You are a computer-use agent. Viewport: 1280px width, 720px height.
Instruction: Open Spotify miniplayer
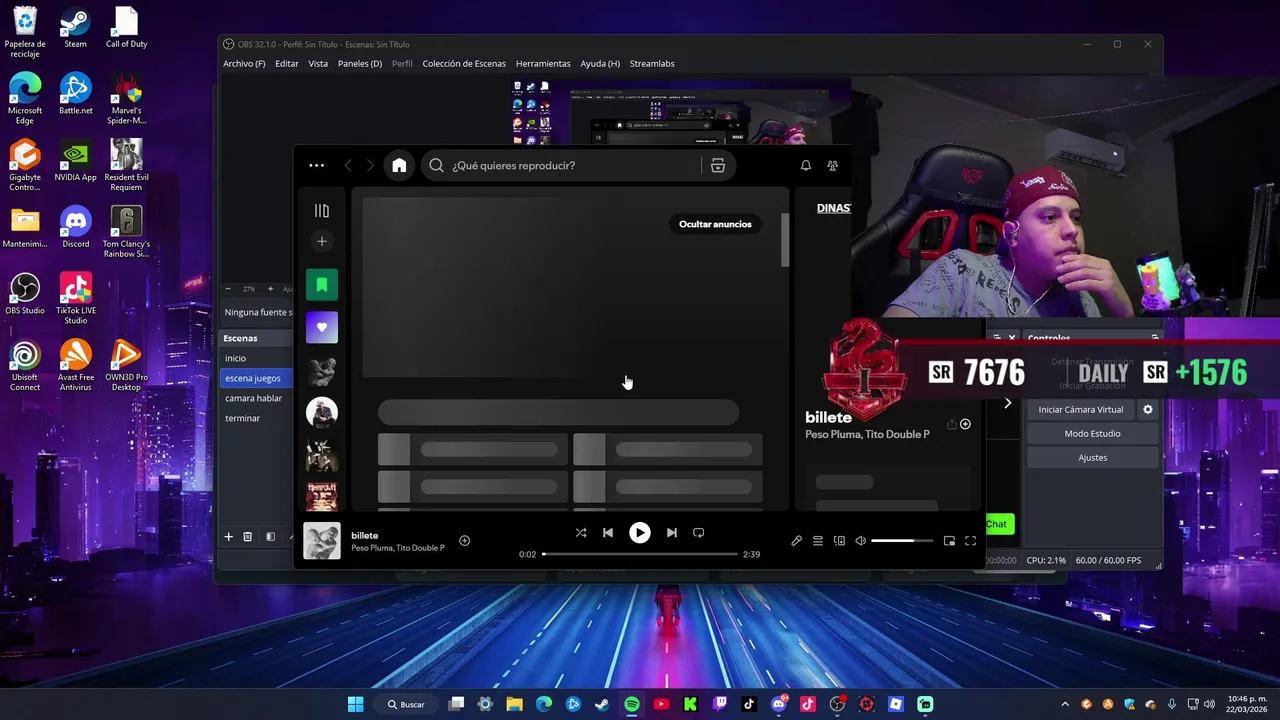(x=949, y=541)
